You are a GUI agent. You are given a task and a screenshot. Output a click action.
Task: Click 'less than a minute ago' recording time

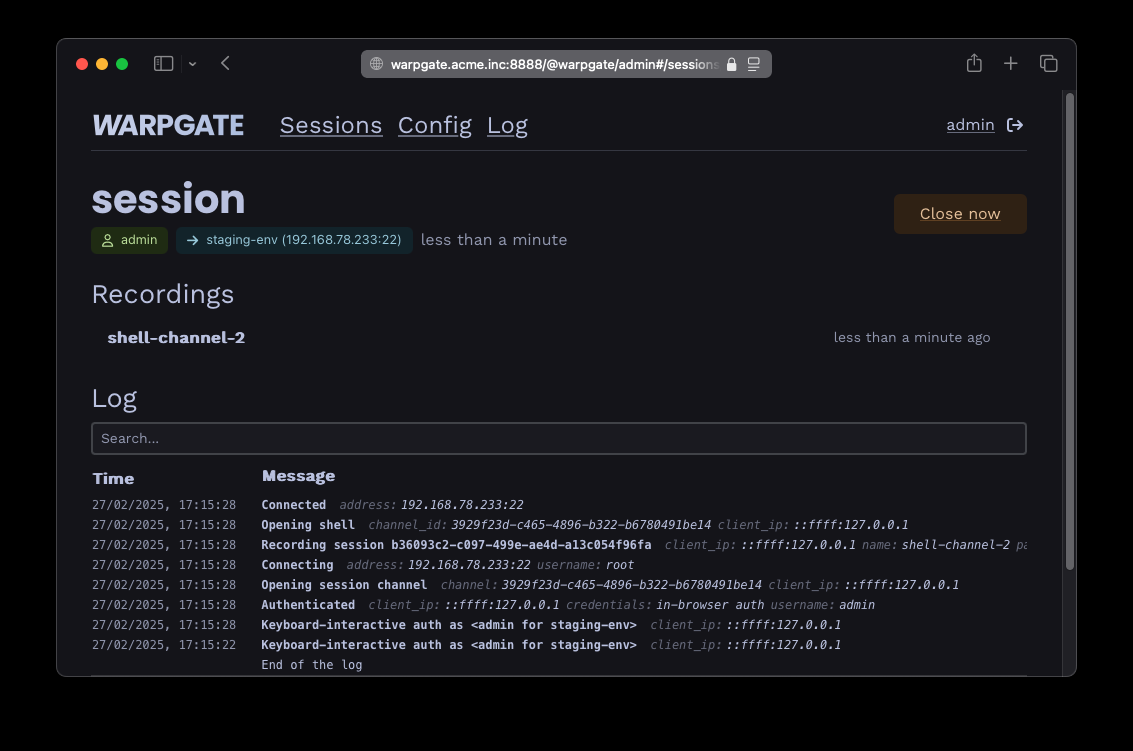[912, 338]
